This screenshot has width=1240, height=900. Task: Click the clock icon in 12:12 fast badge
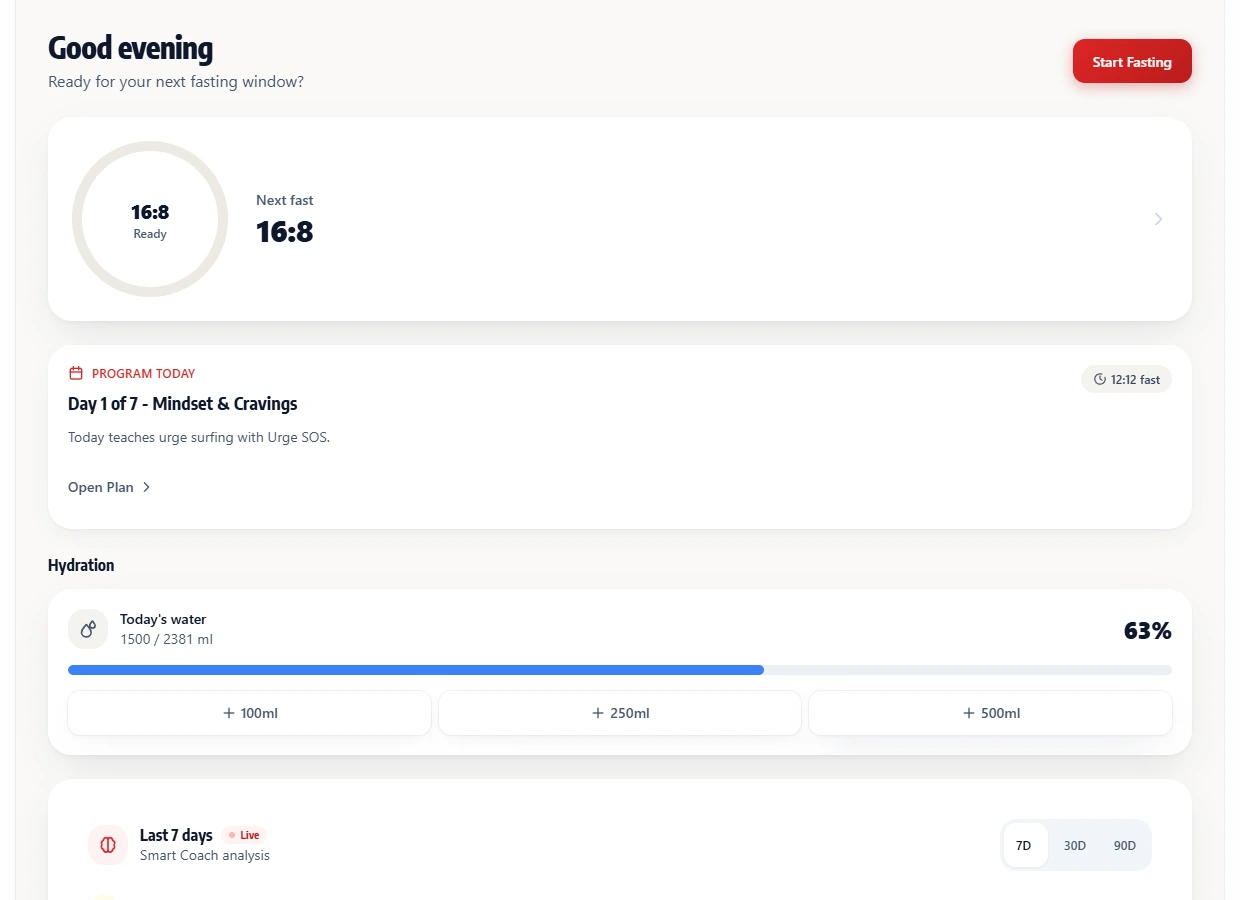point(1100,380)
